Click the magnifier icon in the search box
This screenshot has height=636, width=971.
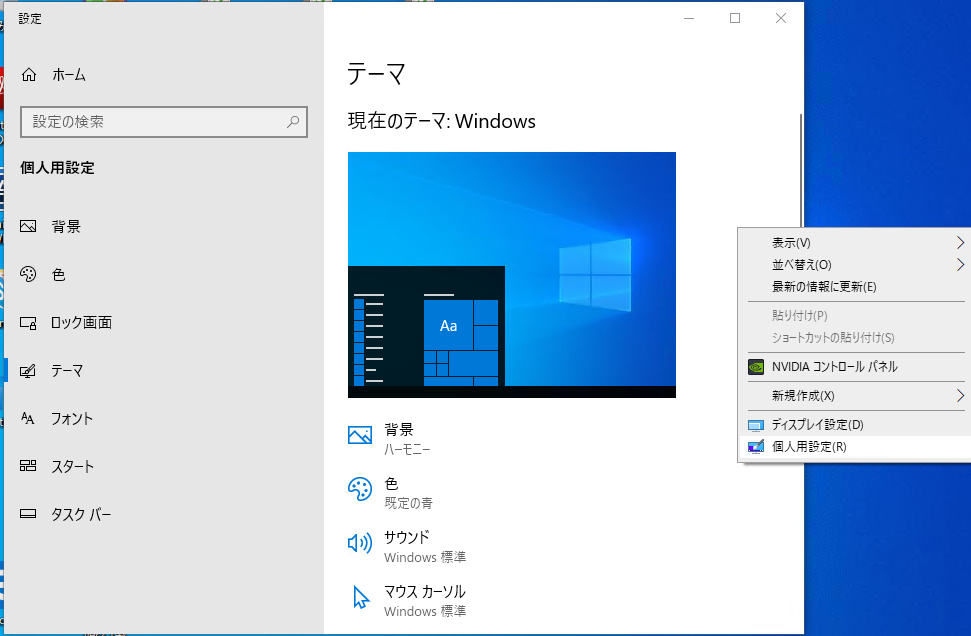pos(293,121)
